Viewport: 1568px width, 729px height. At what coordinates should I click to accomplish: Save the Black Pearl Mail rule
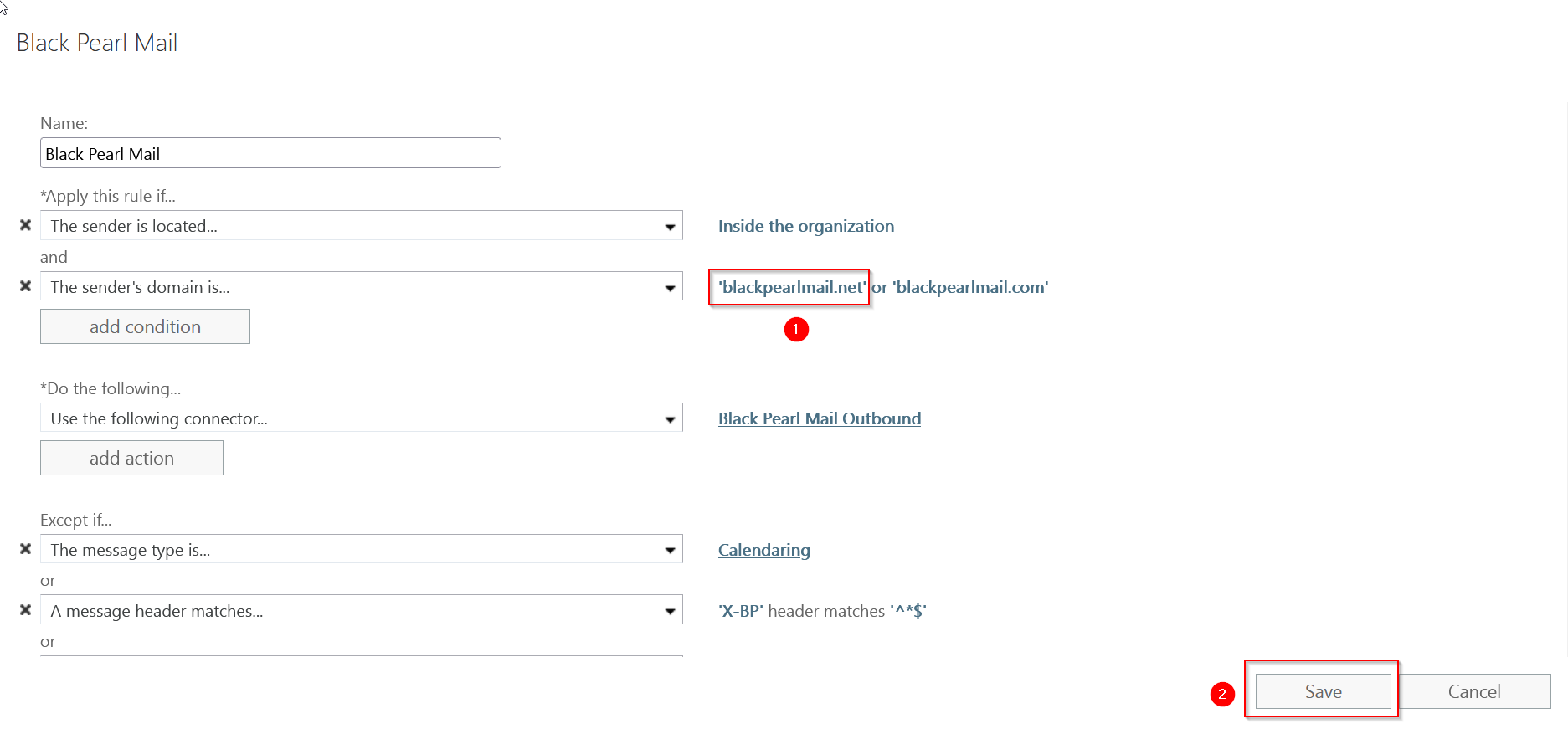coord(1323,691)
